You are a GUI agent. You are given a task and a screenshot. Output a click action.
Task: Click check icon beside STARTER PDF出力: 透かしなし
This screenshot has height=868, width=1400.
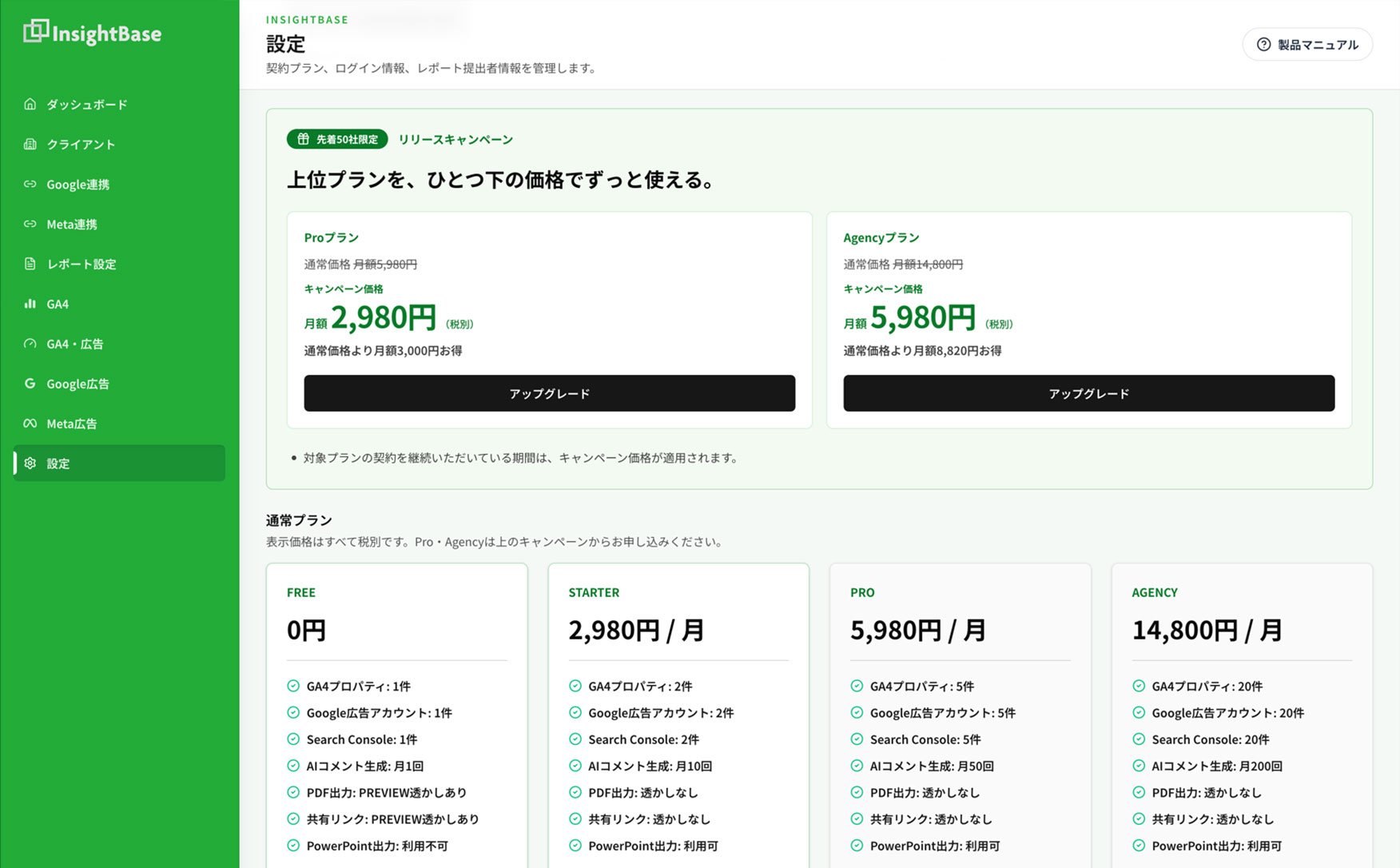coord(575,792)
